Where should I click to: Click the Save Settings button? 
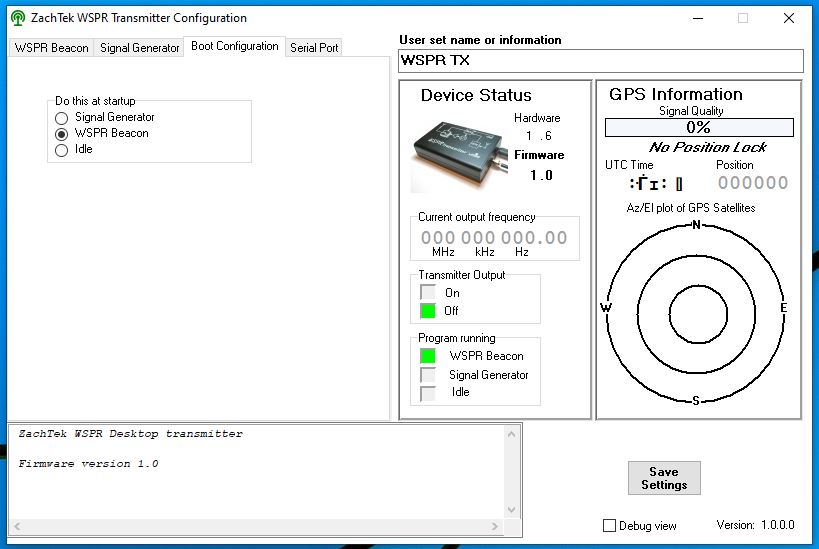coord(664,478)
